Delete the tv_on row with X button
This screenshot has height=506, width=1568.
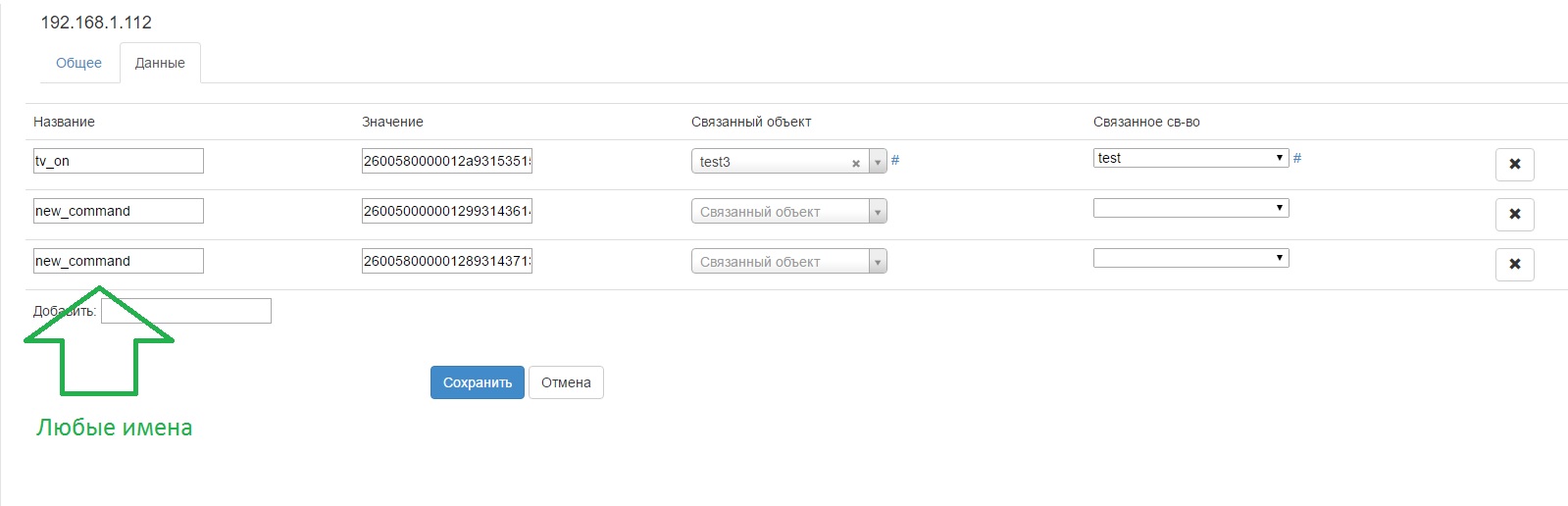click(x=1514, y=164)
